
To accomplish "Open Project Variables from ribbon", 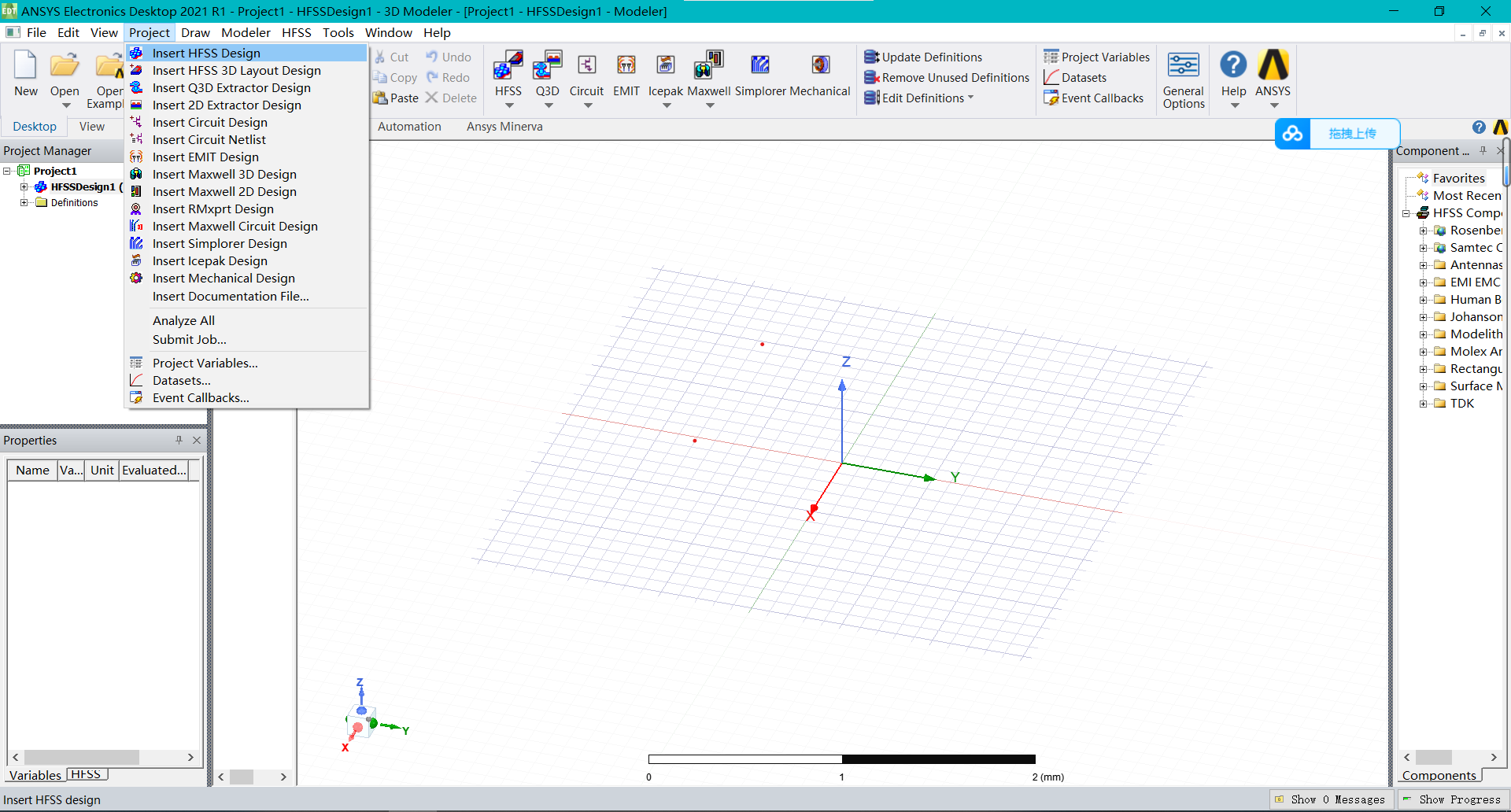I will 1096,57.
